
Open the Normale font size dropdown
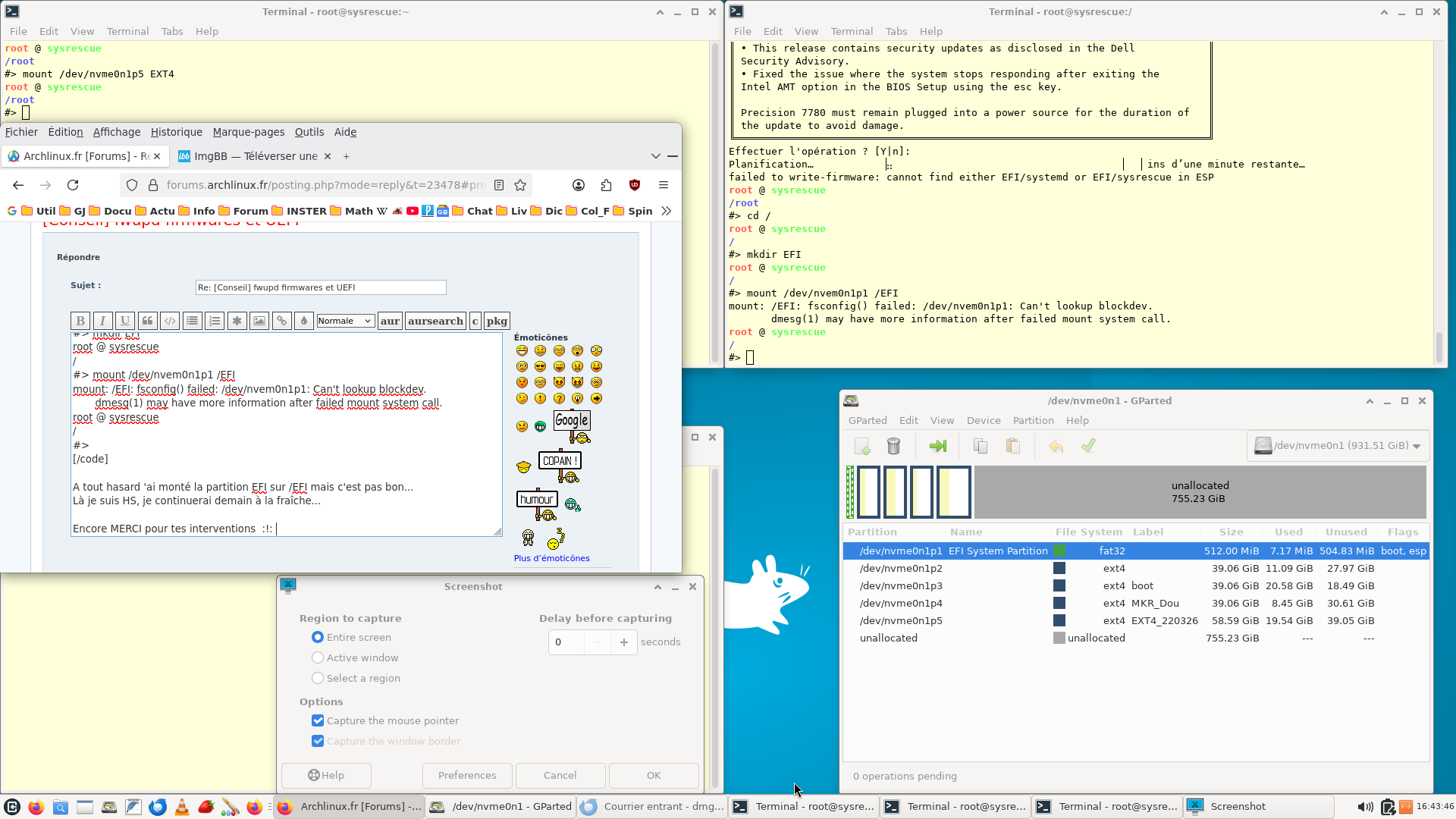click(x=345, y=321)
